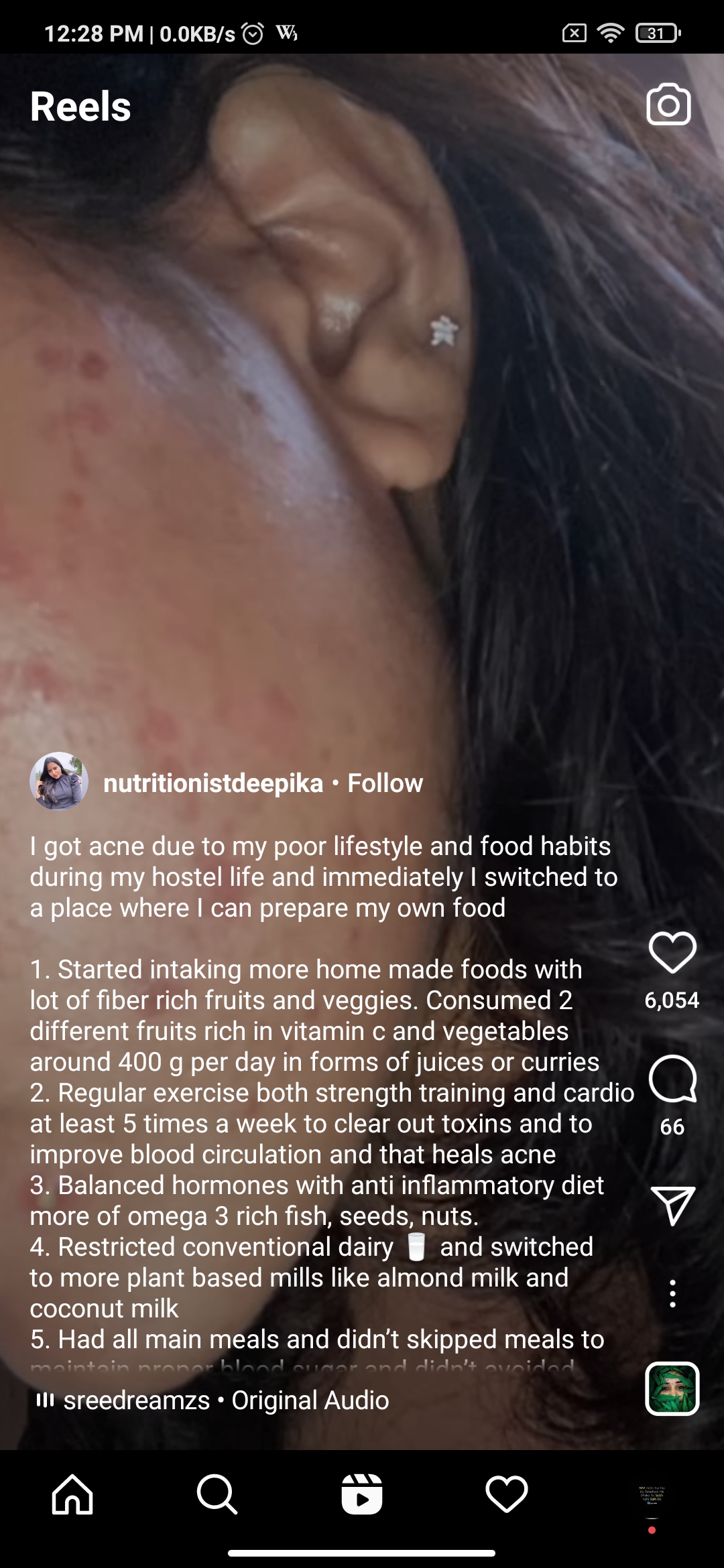Viewport: 724px width, 1568px height.
Task: Like the reel with the heart icon
Action: tap(672, 952)
